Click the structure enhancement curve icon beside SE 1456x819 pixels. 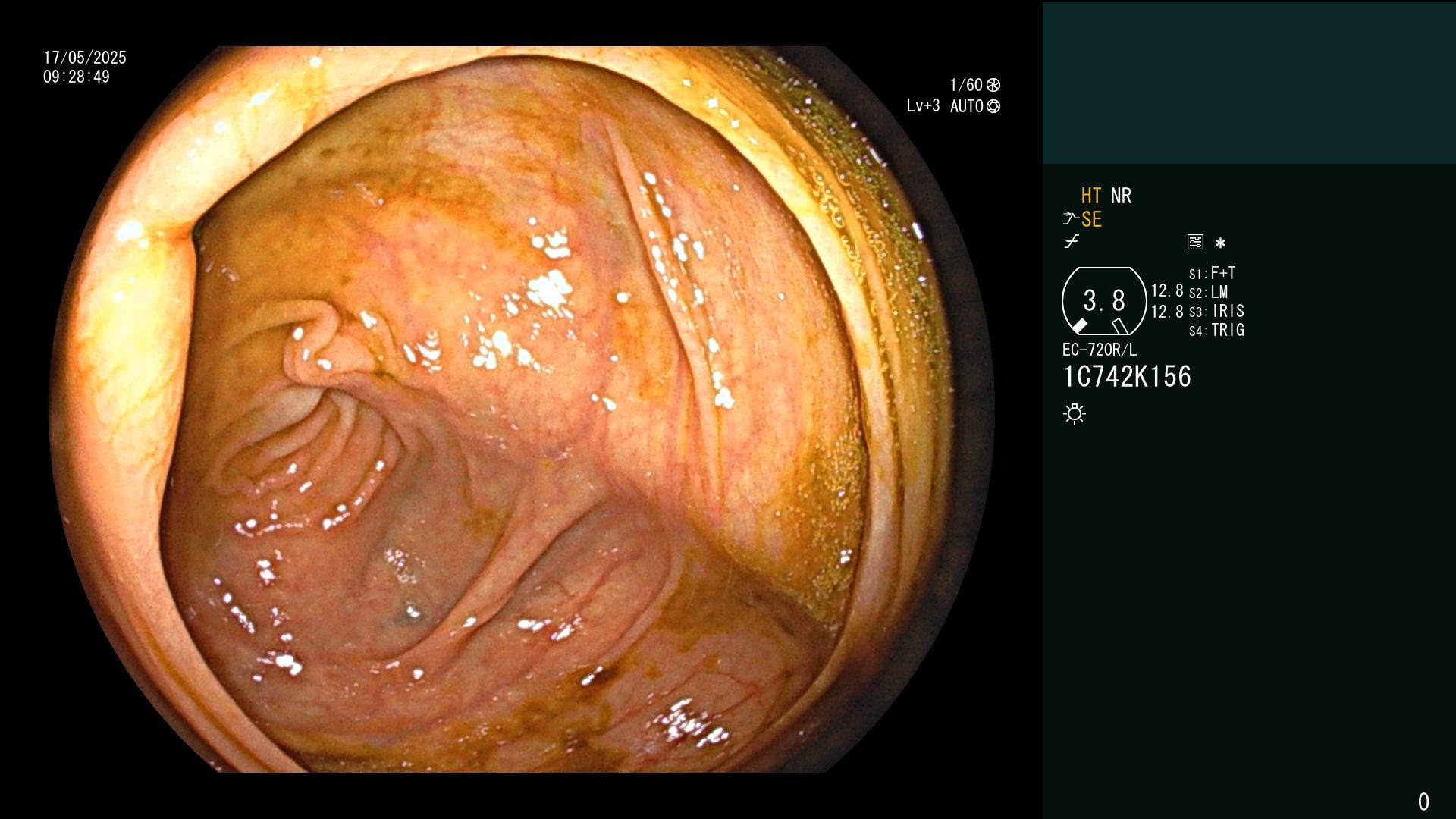(1070, 219)
